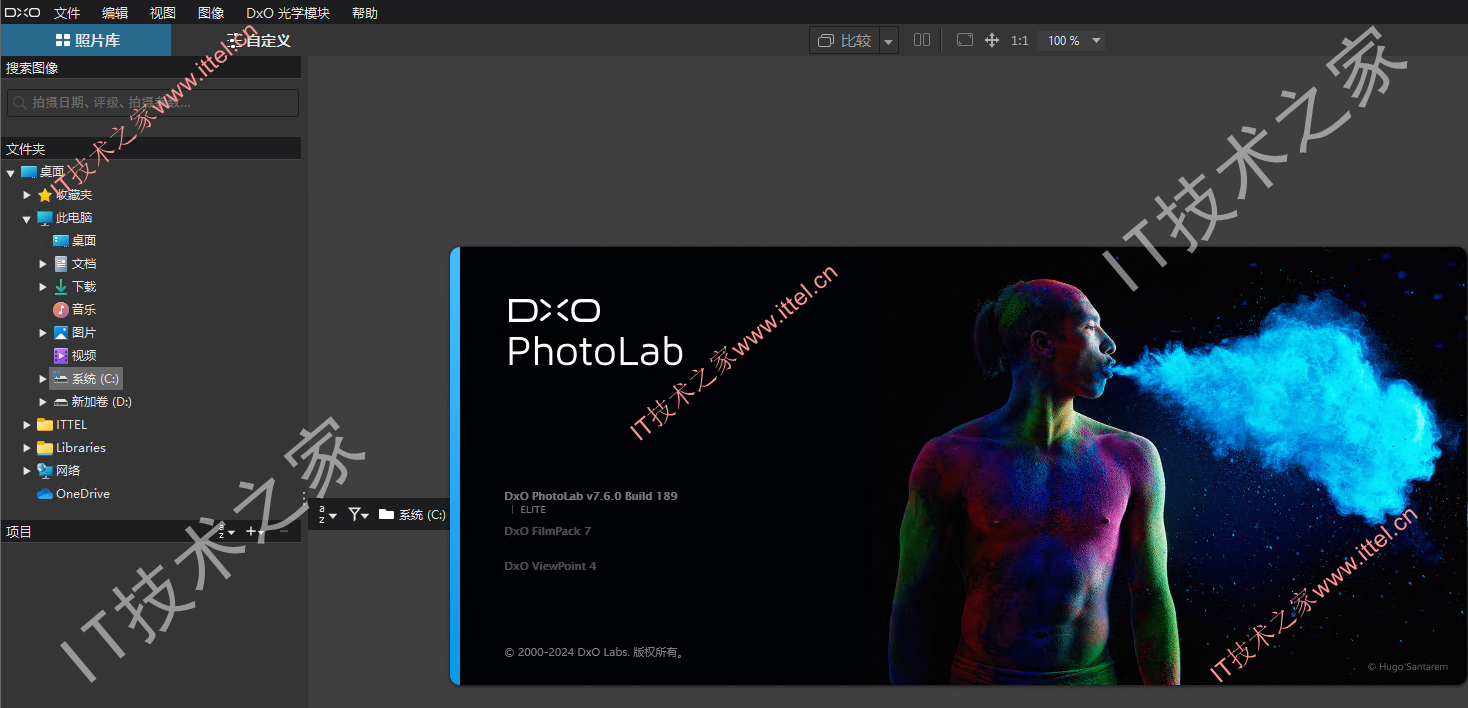Click the "DxO PhotoLab v7.6.0 Build 189" text

point(591,496)
